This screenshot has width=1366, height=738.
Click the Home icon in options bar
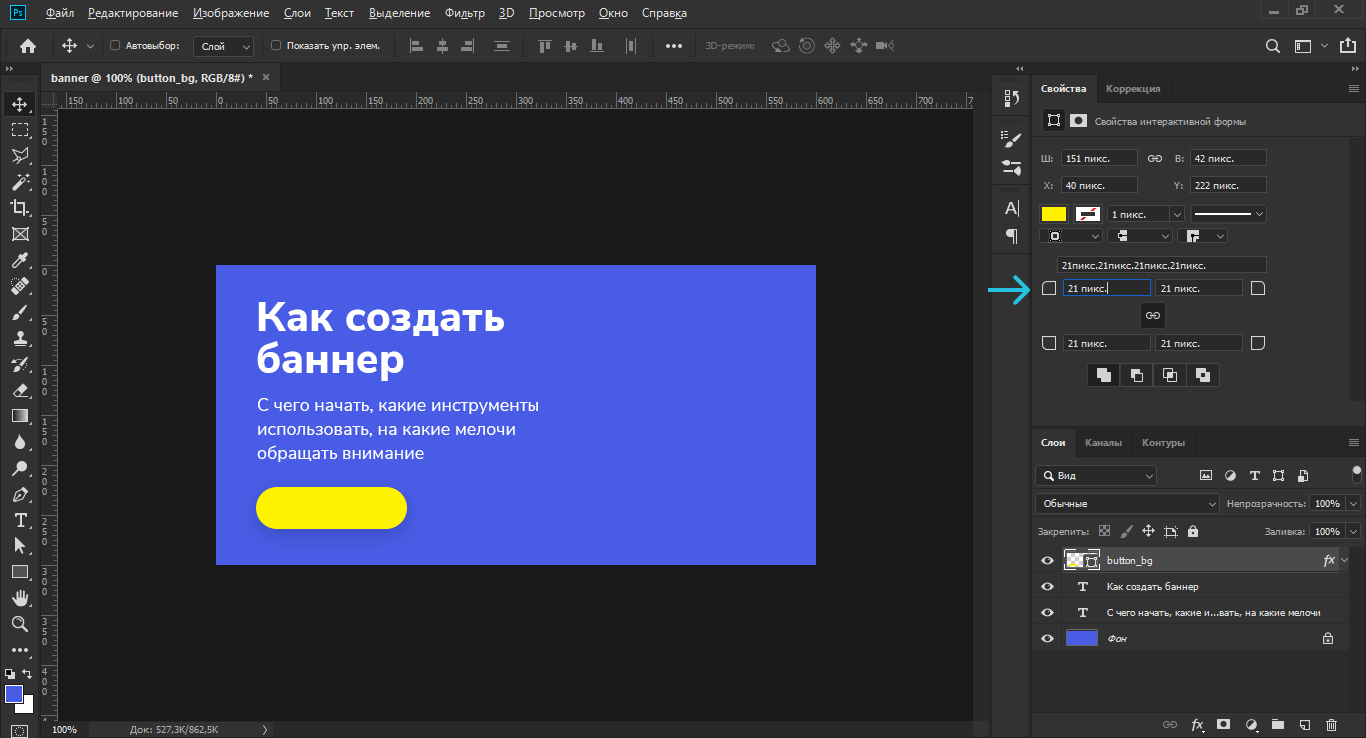(28, 45)
